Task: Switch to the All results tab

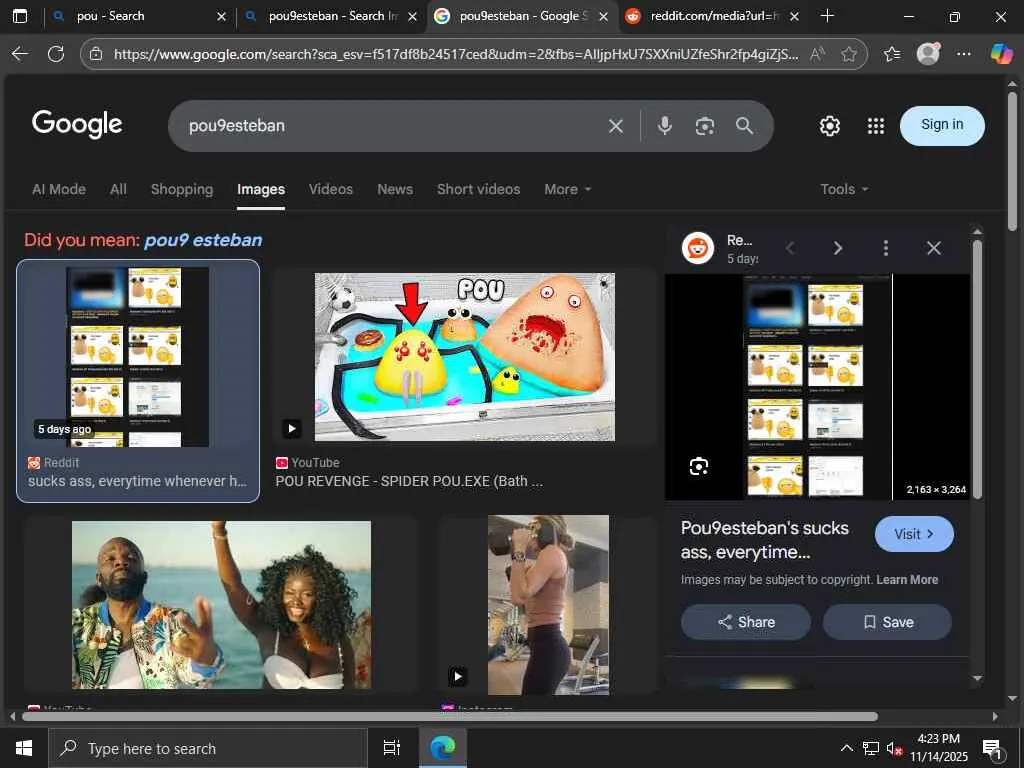Action: pyautogui.click(x=118, y=189)
